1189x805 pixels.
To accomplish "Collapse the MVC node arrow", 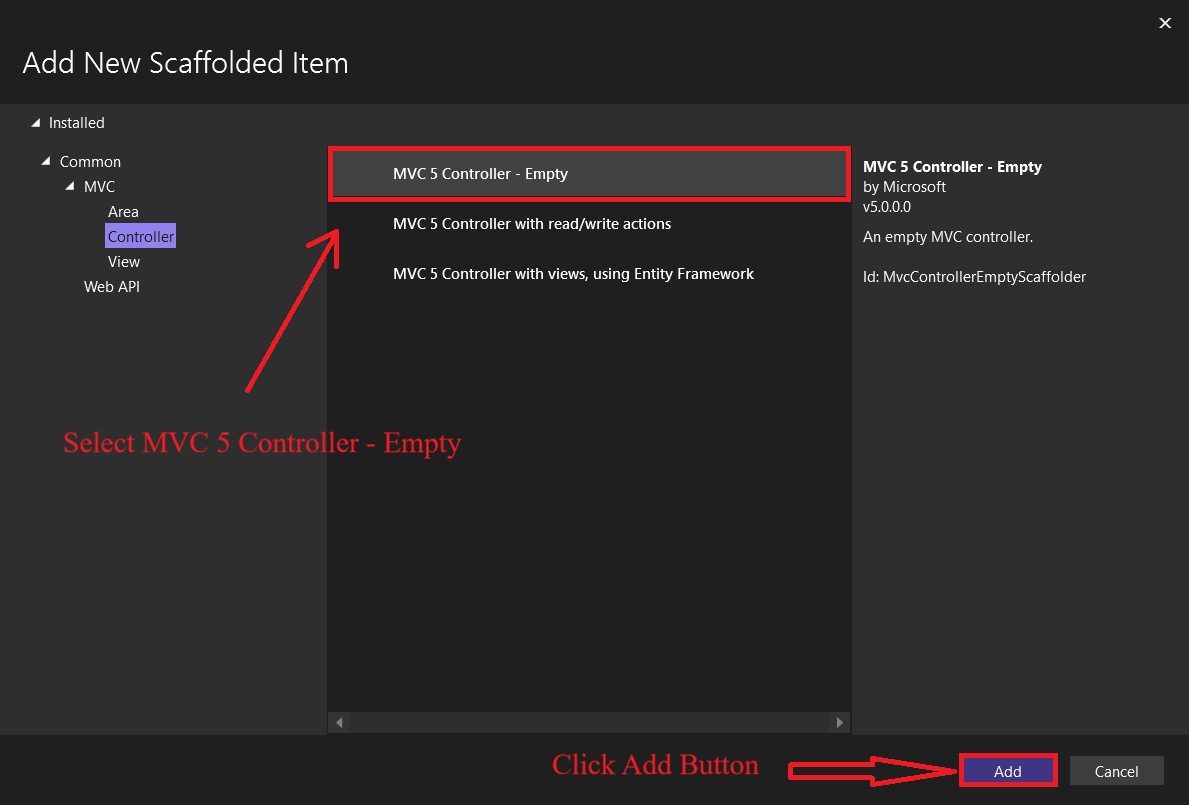I will tap(70, 187).
